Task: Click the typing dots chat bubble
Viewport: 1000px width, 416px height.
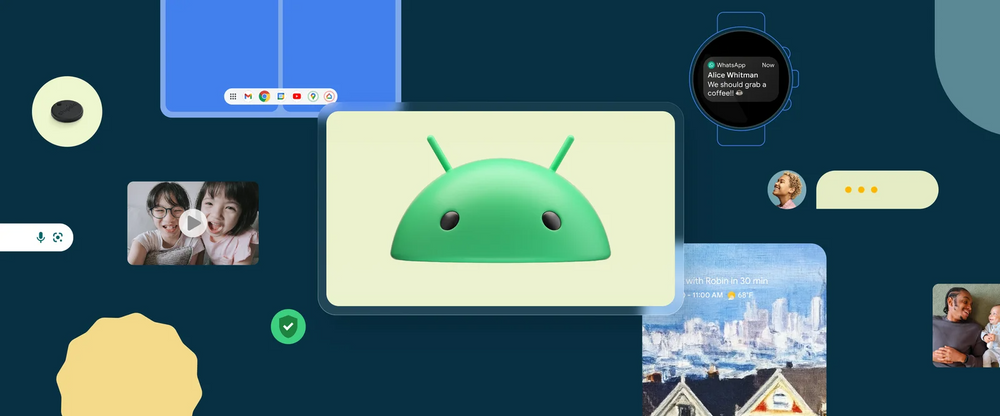Action: 877,189
